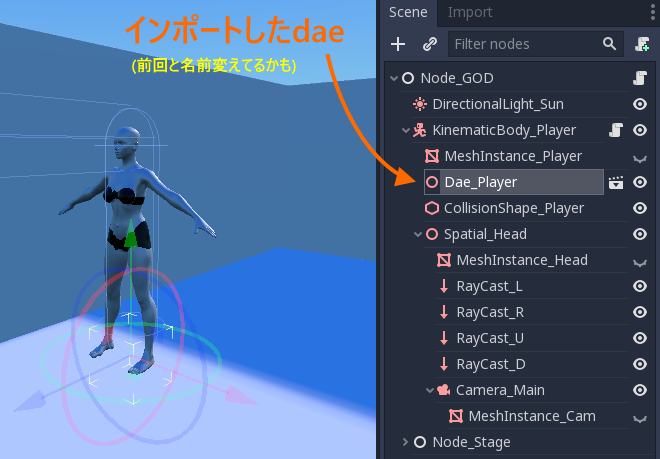Open the scene dock options menu

[653, 12]
